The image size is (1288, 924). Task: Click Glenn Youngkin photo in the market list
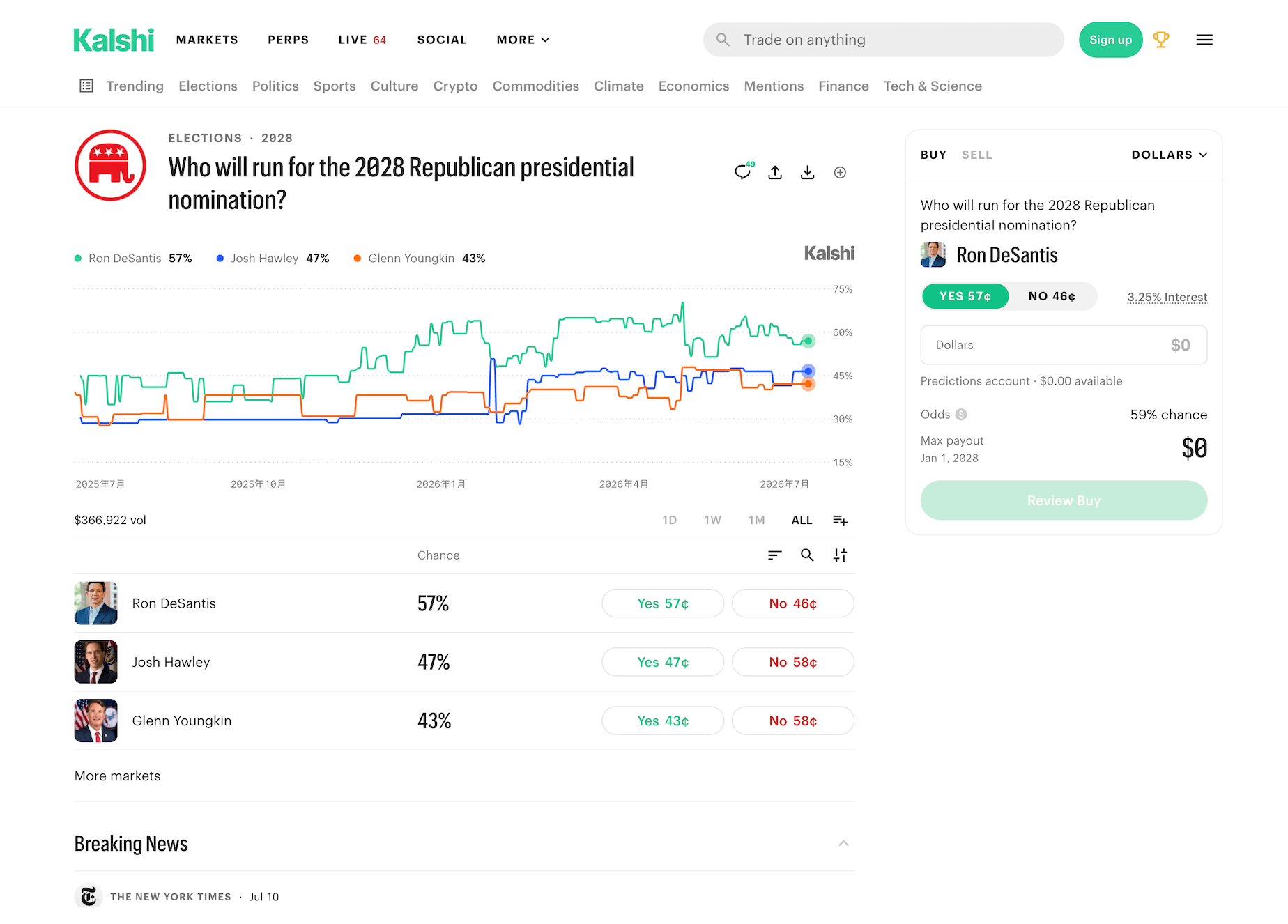[96, 721]
